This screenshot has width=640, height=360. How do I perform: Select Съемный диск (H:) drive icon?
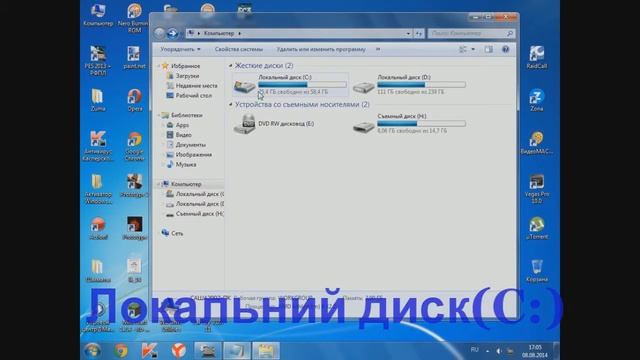point(363,127)
